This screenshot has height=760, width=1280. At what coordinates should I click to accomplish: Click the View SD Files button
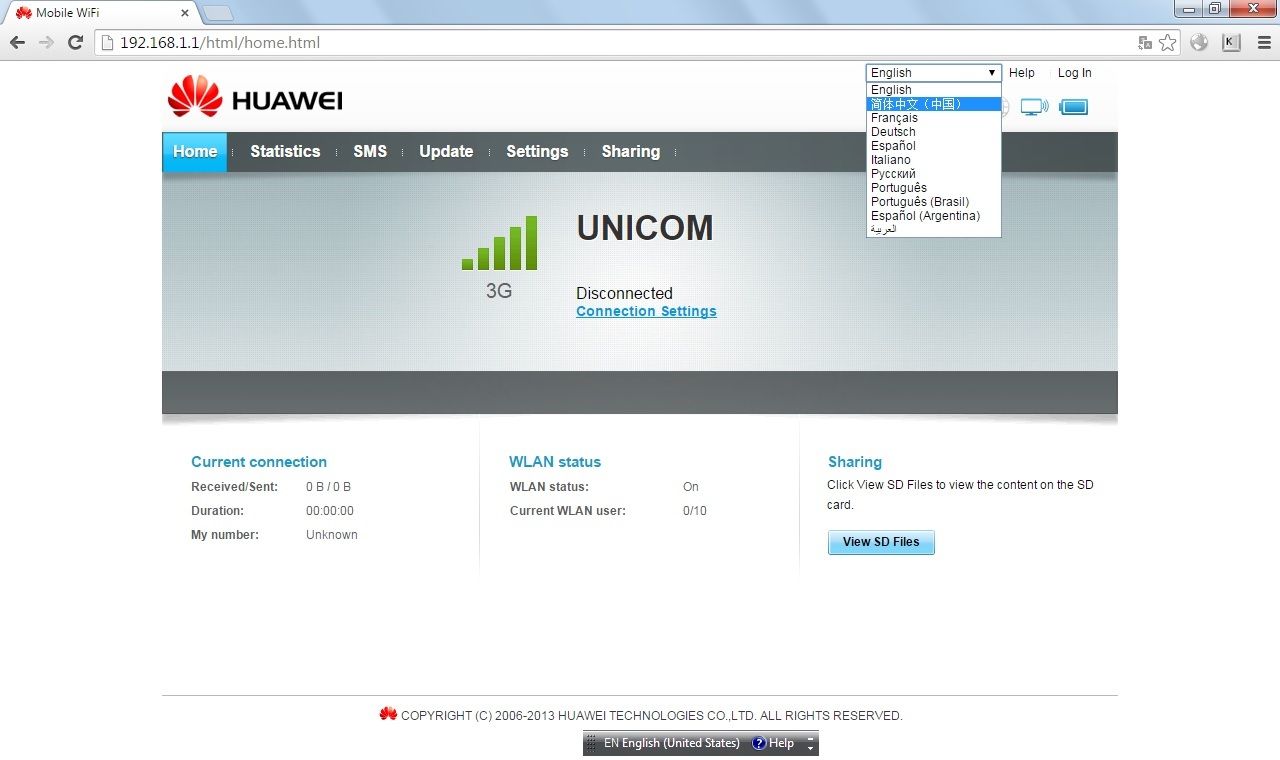click(x=881, y=542)
